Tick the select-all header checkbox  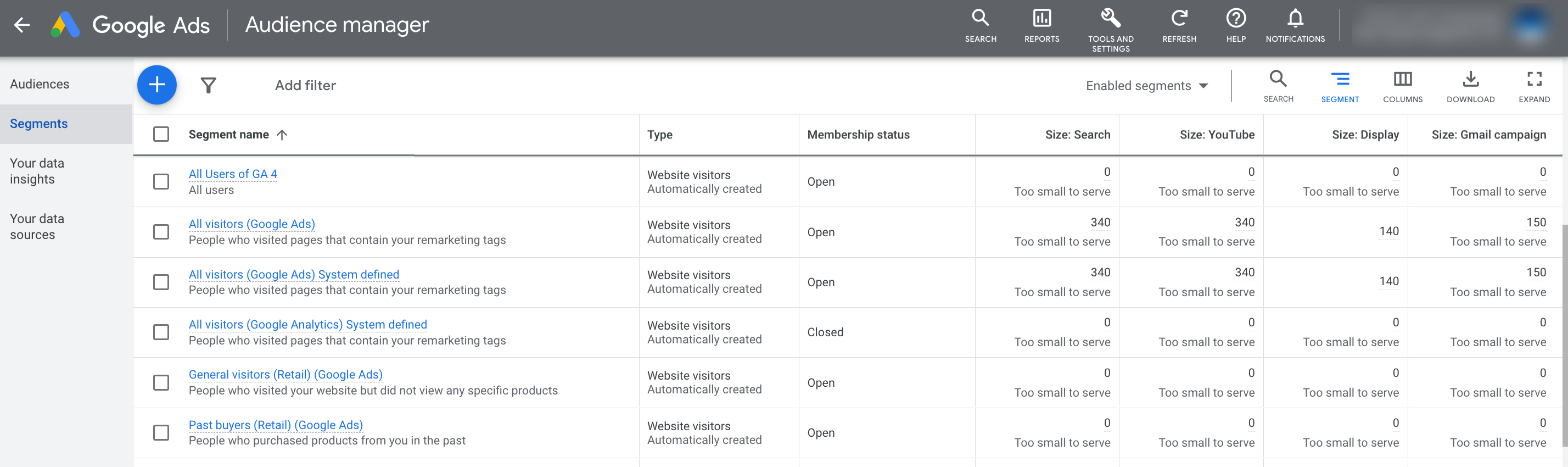coord(161,134)
